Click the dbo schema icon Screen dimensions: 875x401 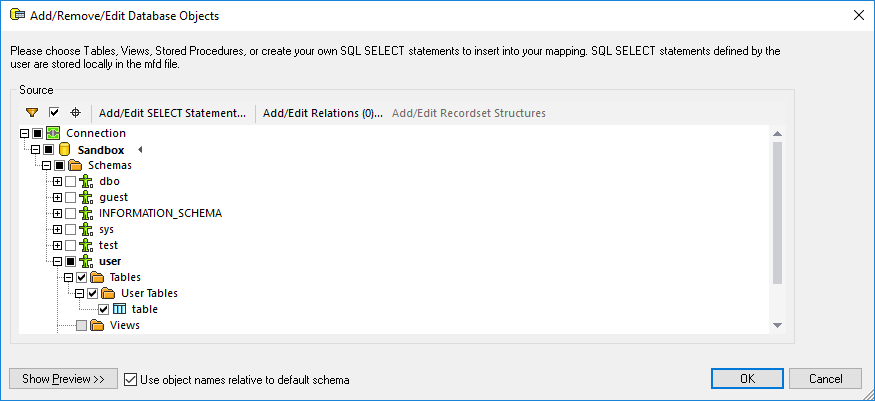click(x=86, y=182)
